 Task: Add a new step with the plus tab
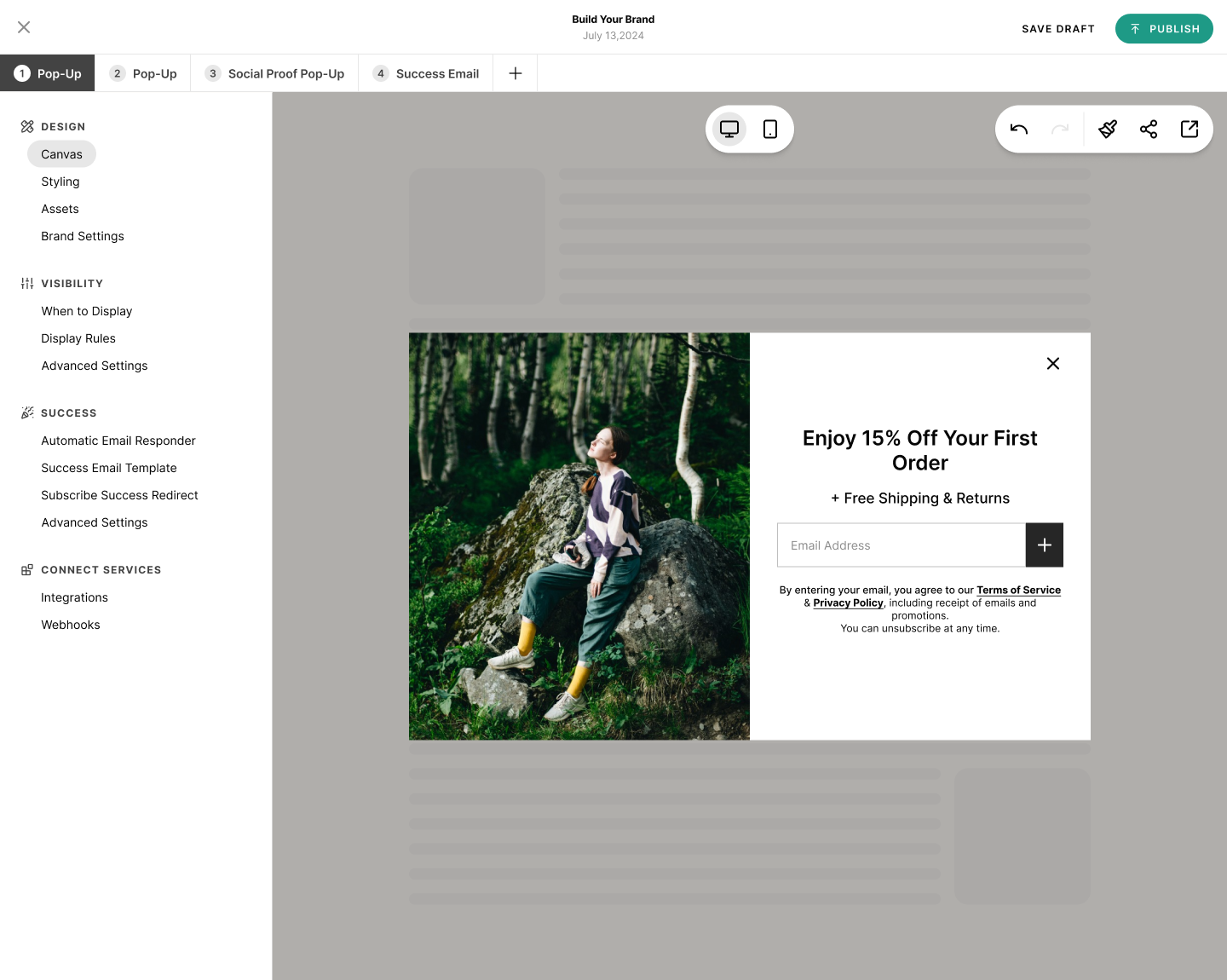(x=516, y=73)
